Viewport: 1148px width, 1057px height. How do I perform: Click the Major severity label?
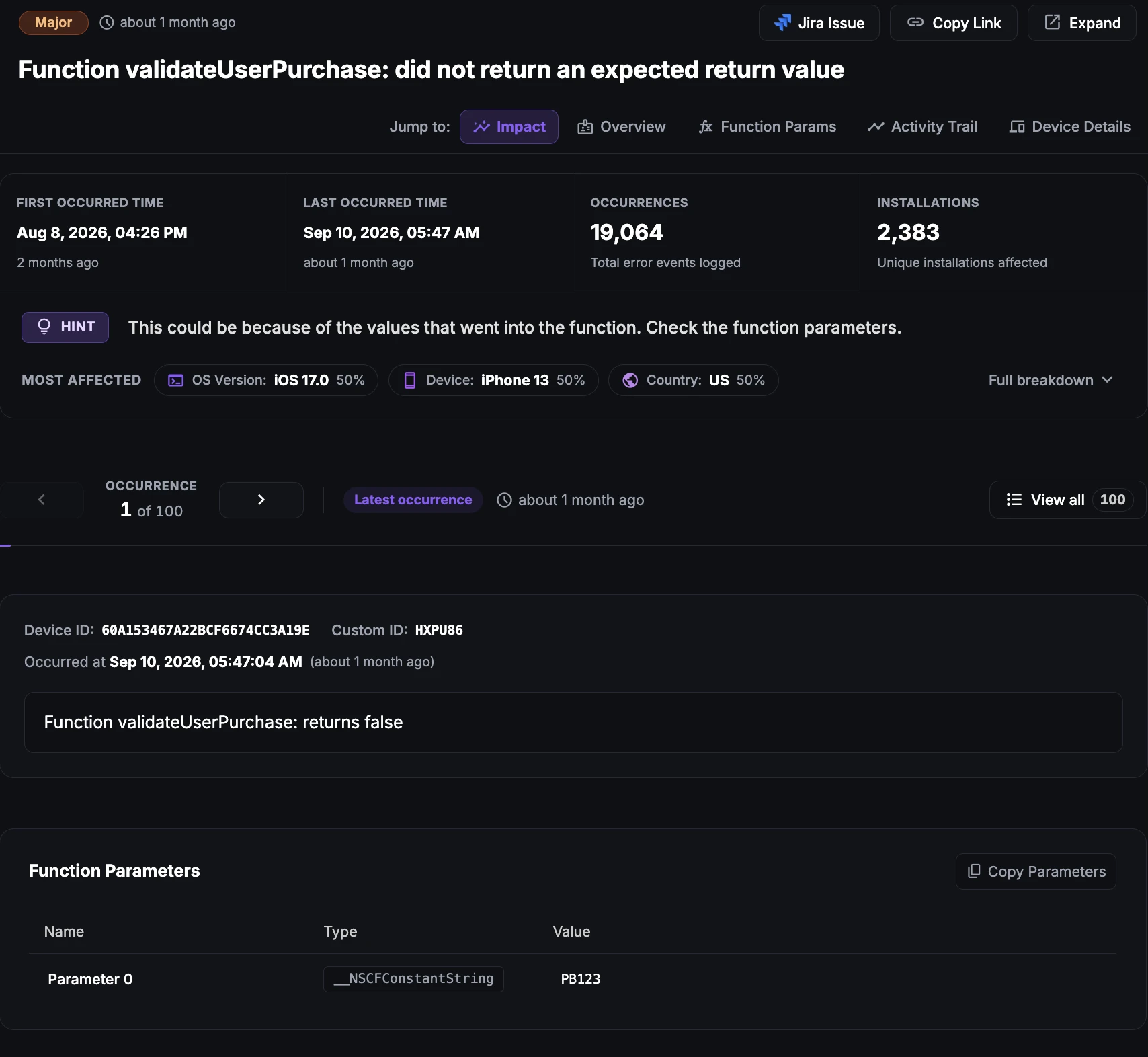[54, 23]
